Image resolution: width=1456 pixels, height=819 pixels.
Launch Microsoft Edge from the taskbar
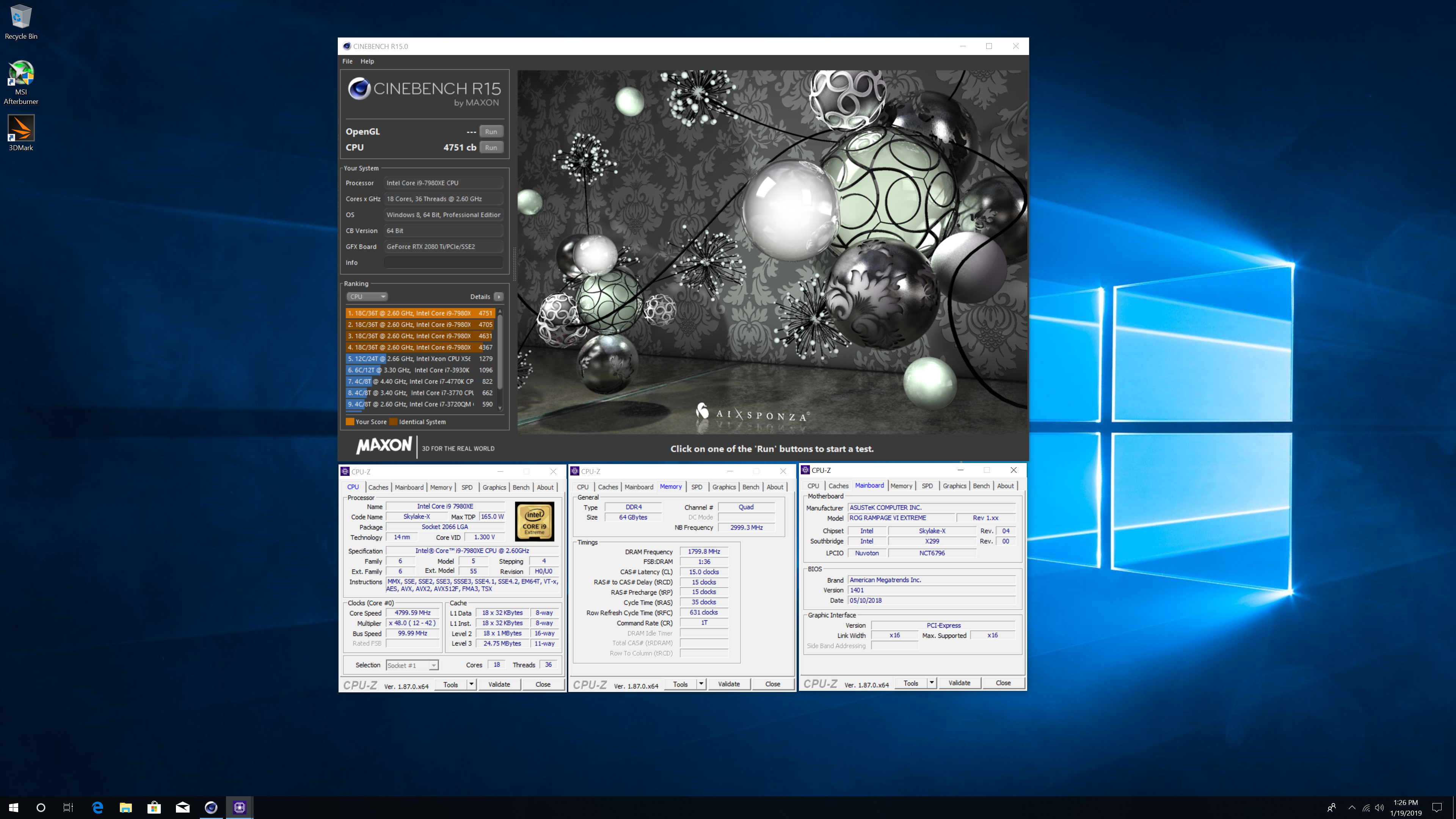[97, 807]
